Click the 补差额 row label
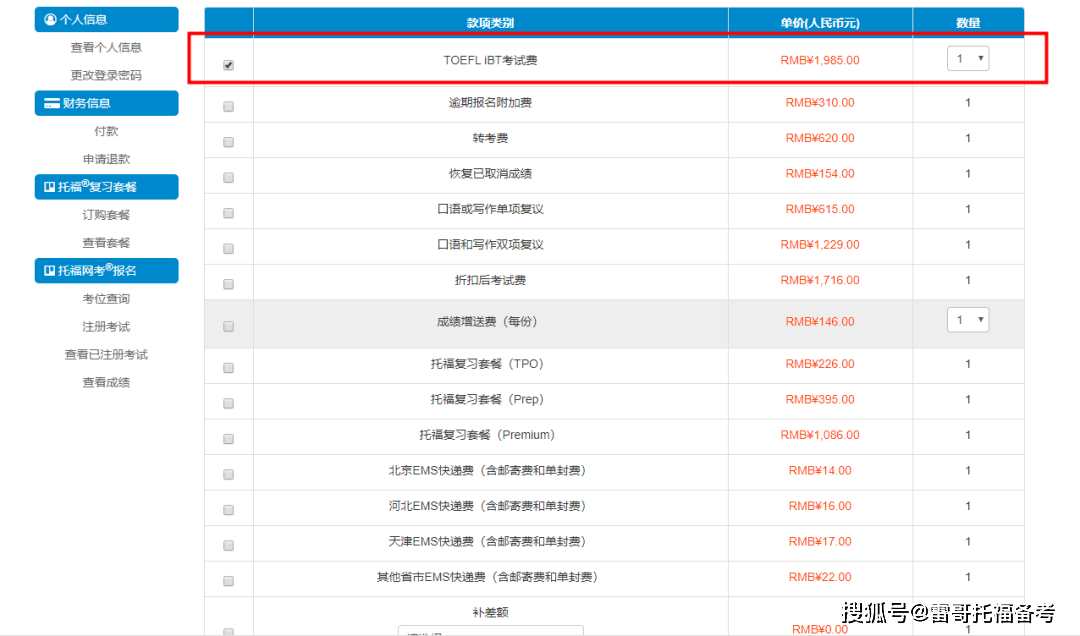The image size is (1080, 636). (490, 613)
